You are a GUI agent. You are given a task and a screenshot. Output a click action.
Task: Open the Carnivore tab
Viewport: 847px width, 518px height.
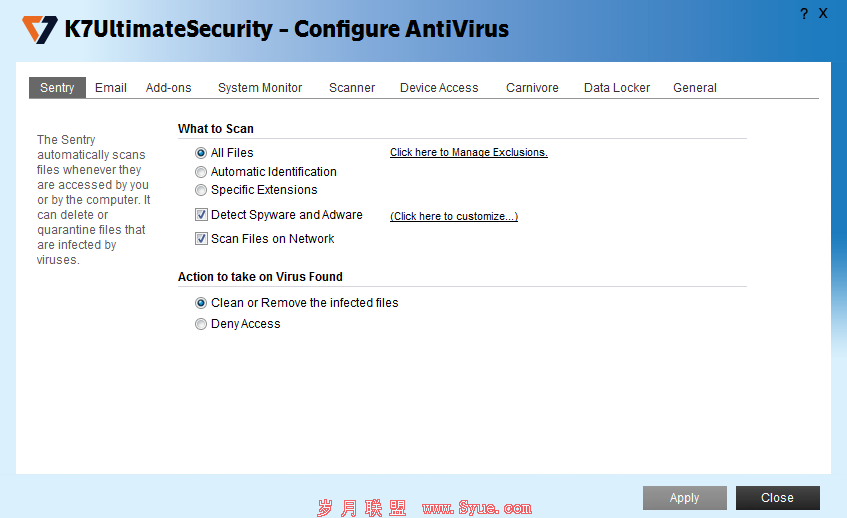pos(532,88)
